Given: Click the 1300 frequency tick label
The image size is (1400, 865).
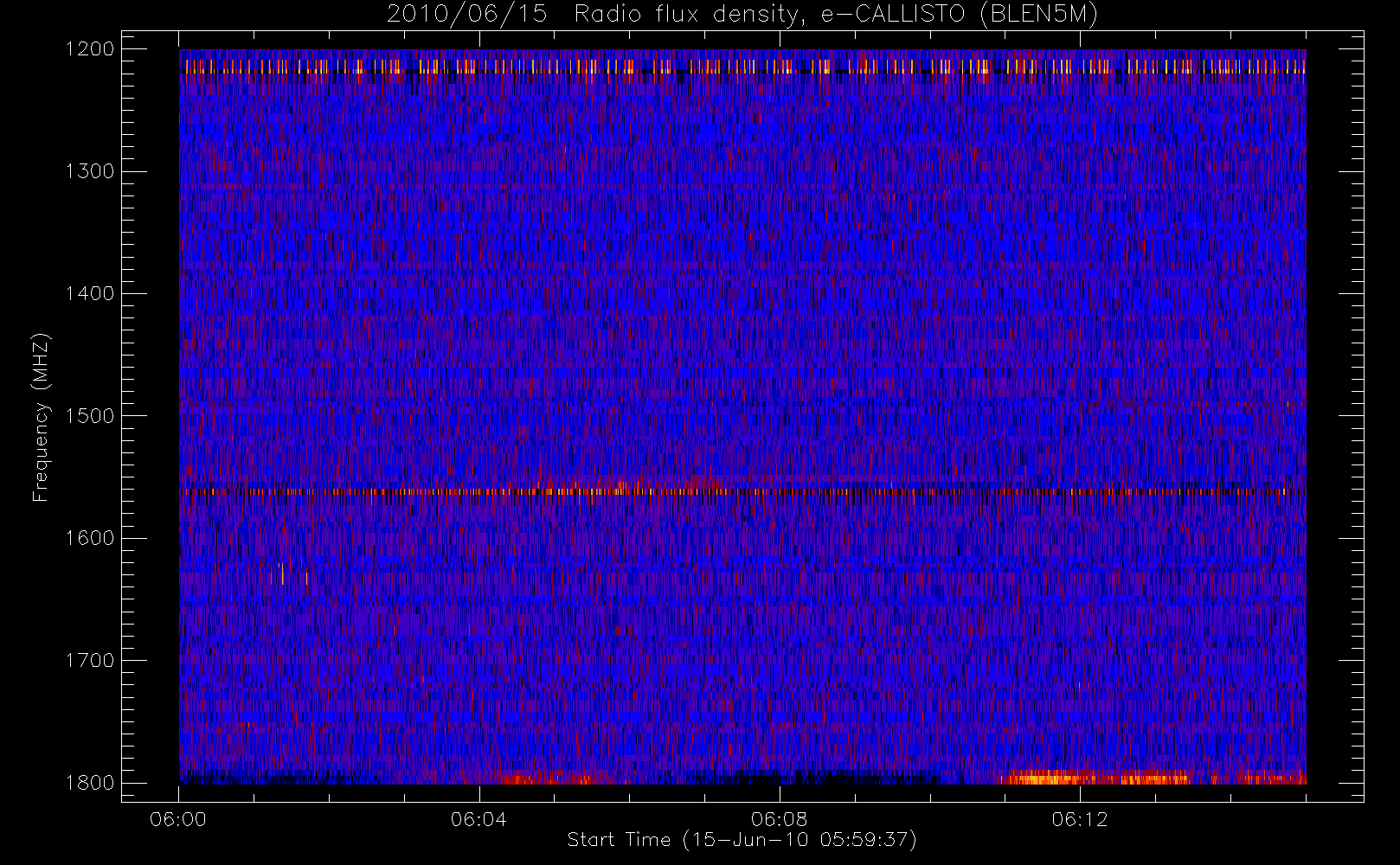Looking at the screenshot, I should pos(90,171).
